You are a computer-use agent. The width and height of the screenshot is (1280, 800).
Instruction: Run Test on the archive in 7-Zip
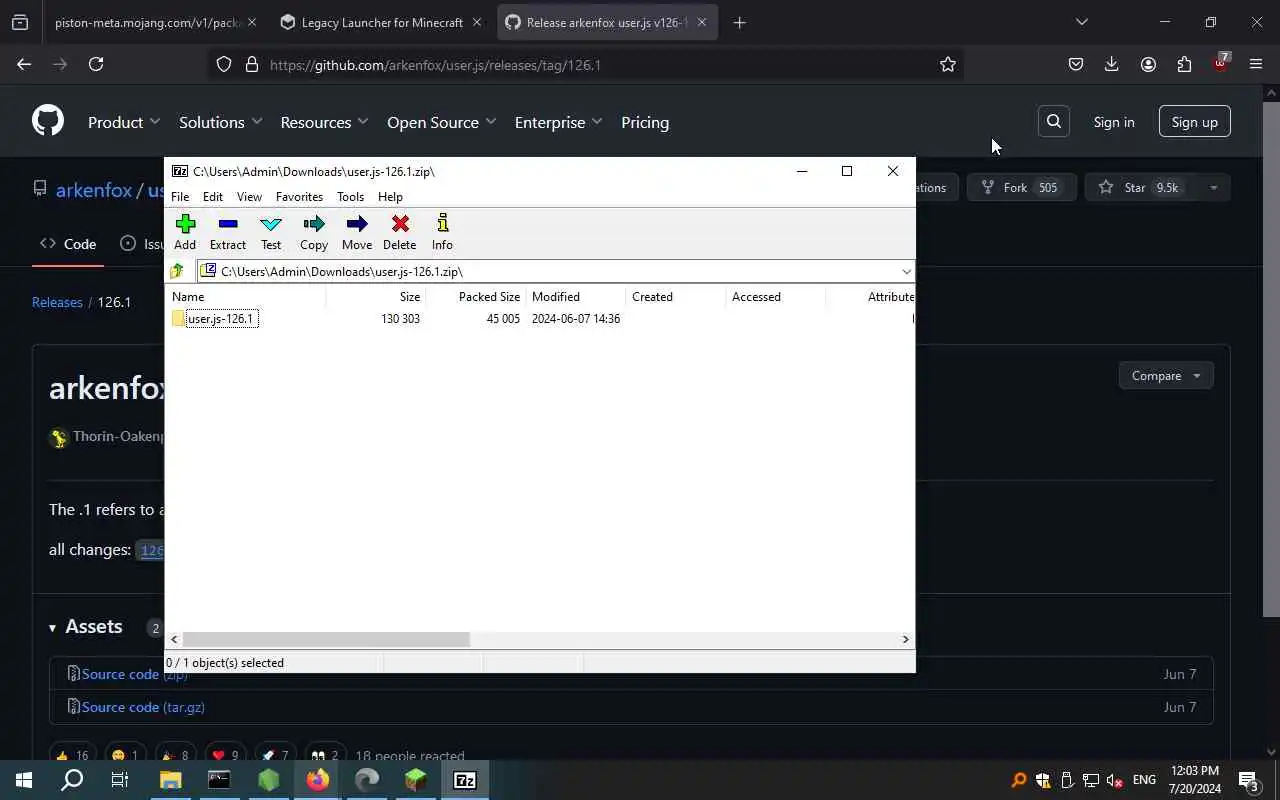(x=271, y=232)
